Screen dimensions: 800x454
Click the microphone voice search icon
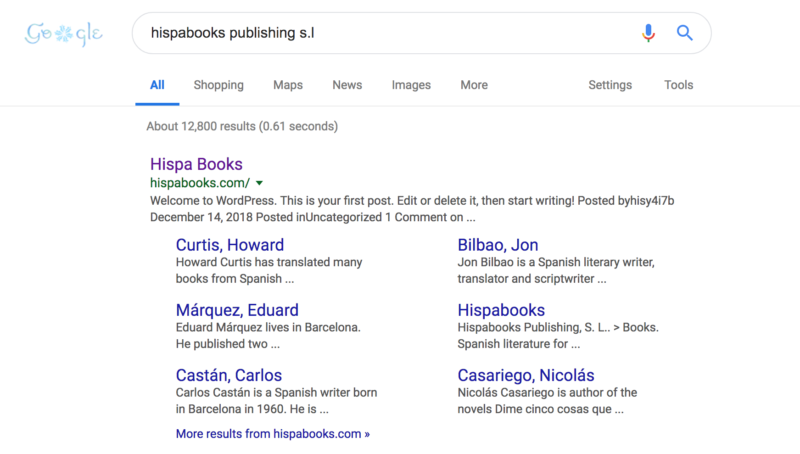pyautogui.click(x=648, y=33)
